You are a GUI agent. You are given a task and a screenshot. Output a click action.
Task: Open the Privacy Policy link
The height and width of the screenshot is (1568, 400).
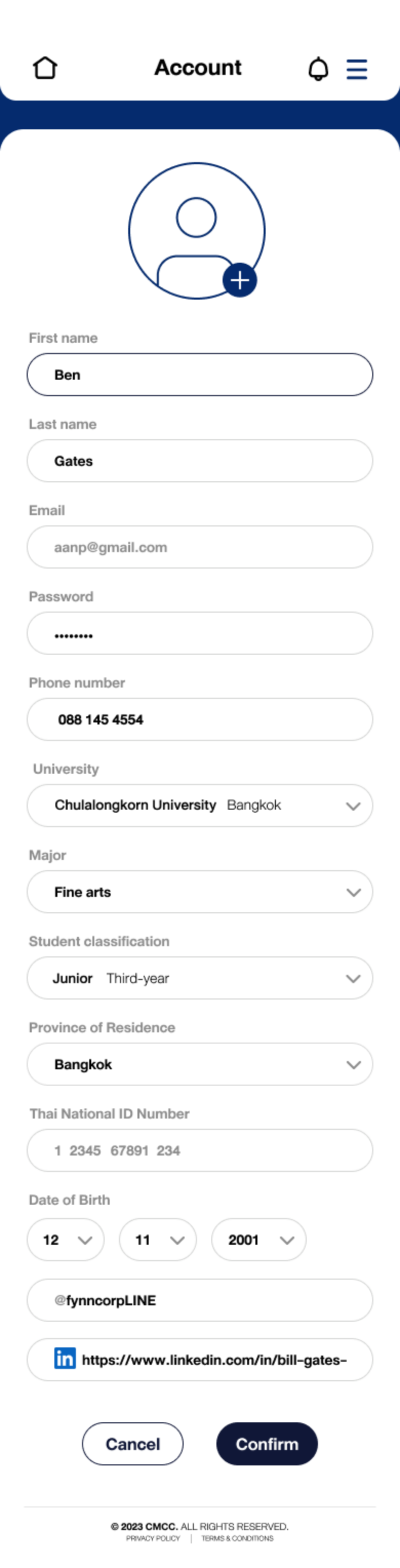coord(153,1538)
